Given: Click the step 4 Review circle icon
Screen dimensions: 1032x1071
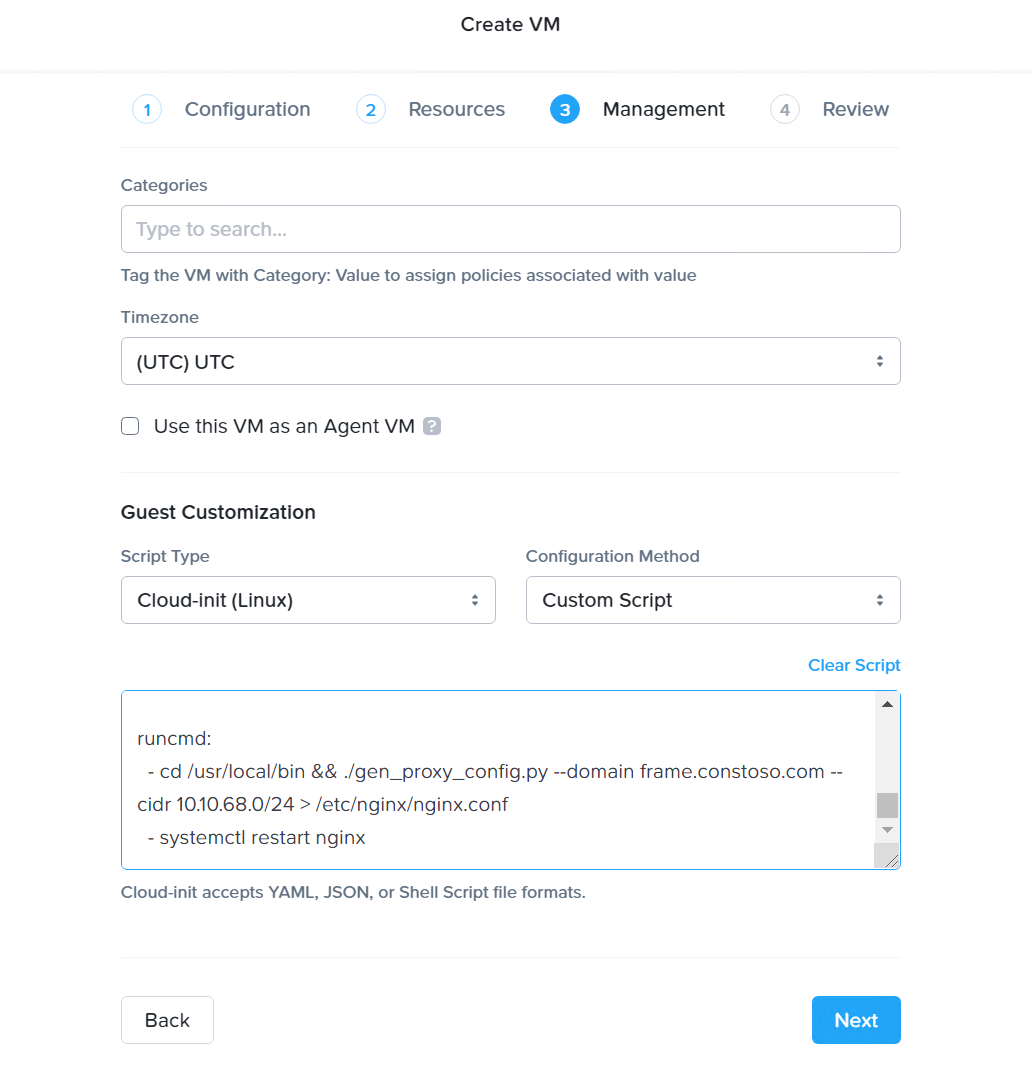Looking at the screenshot, I should (x=785, y=110).
